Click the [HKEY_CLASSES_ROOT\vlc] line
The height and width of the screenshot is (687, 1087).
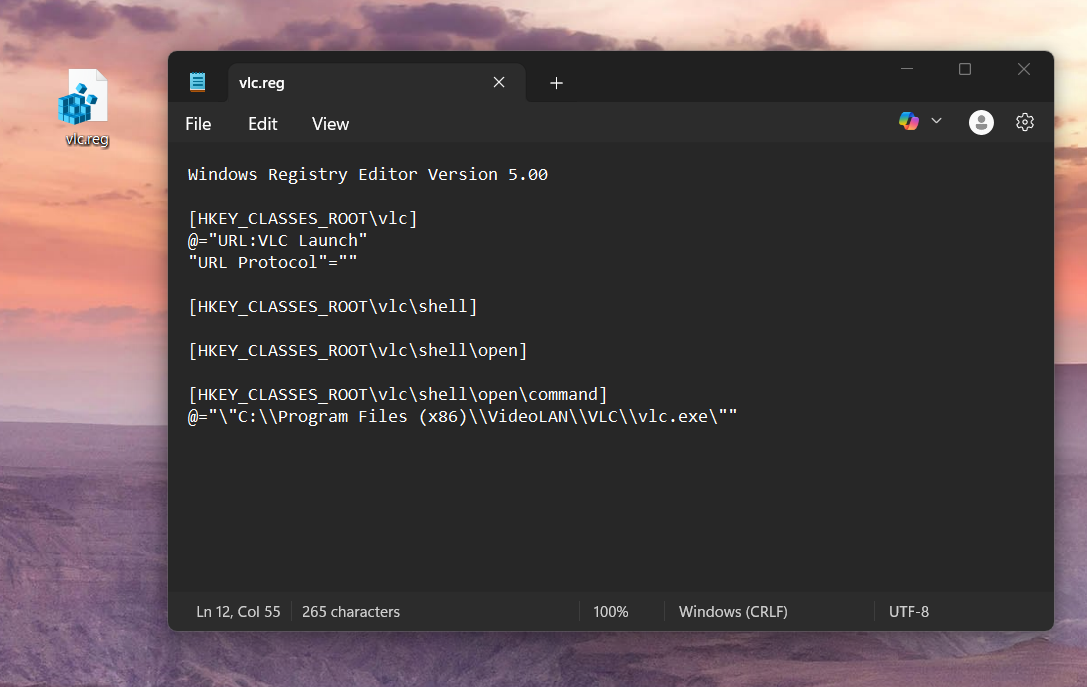(x=303, y=218)
